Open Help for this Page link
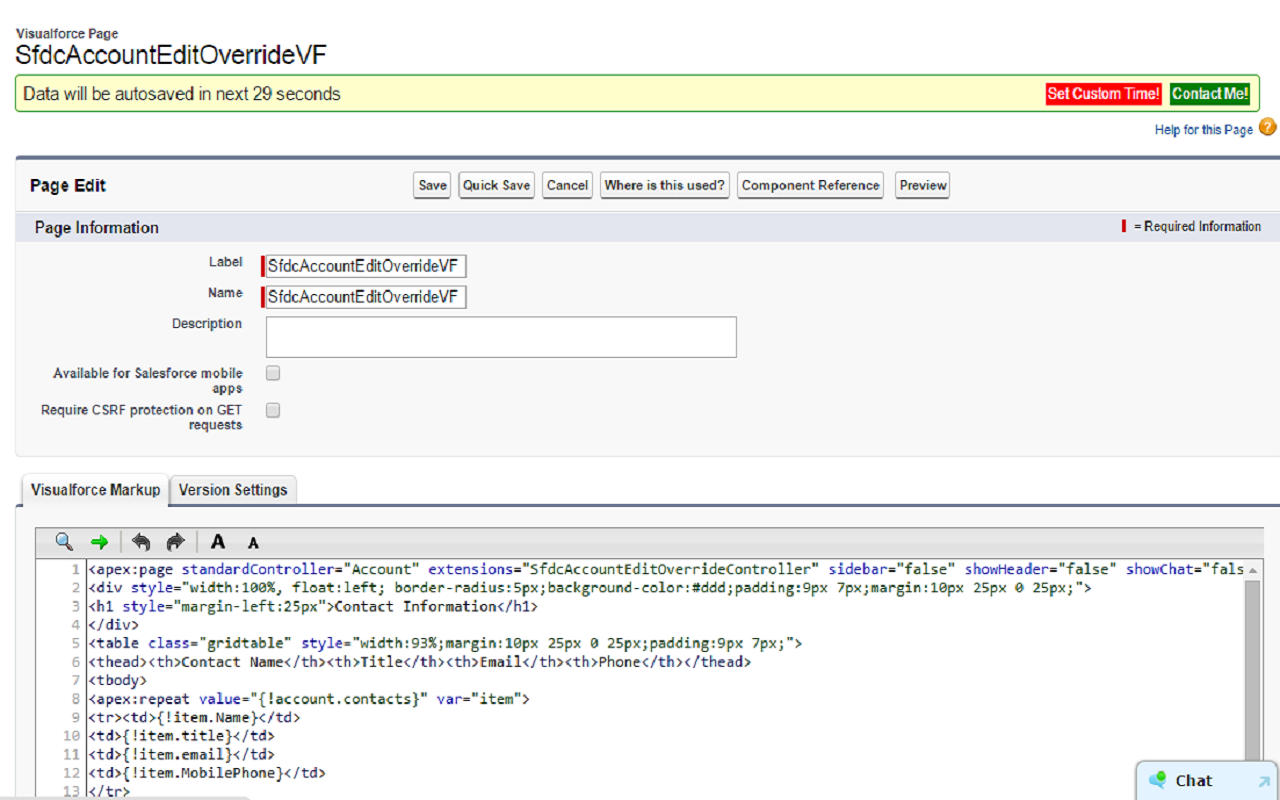The width and height of the screenshot is (1280, 800). pos(1204,130)
